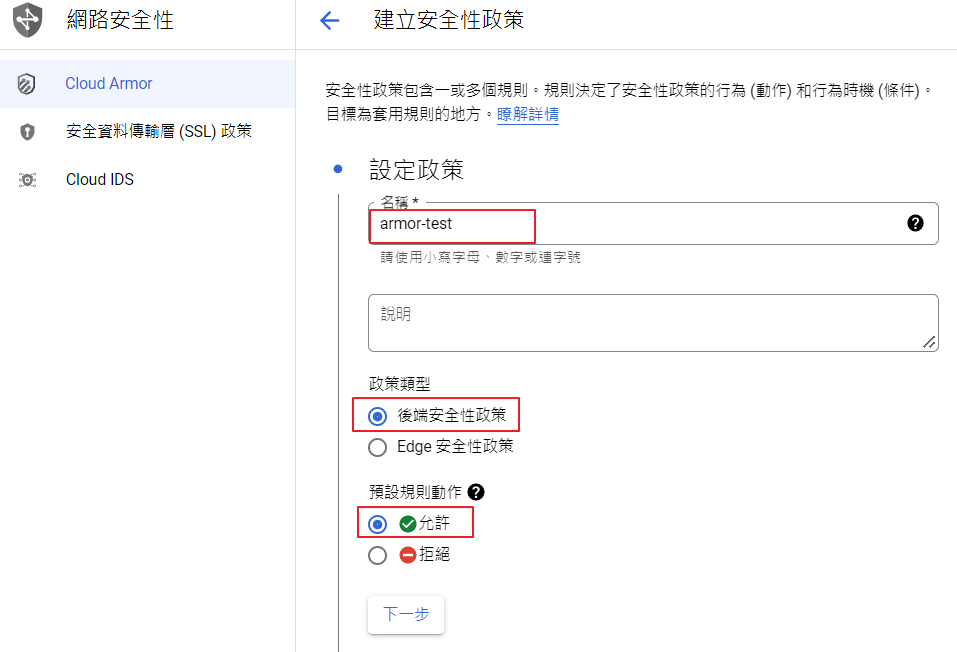Choose the 允許 default action radio
Screen dimensions: 957x652
(377, 524)
